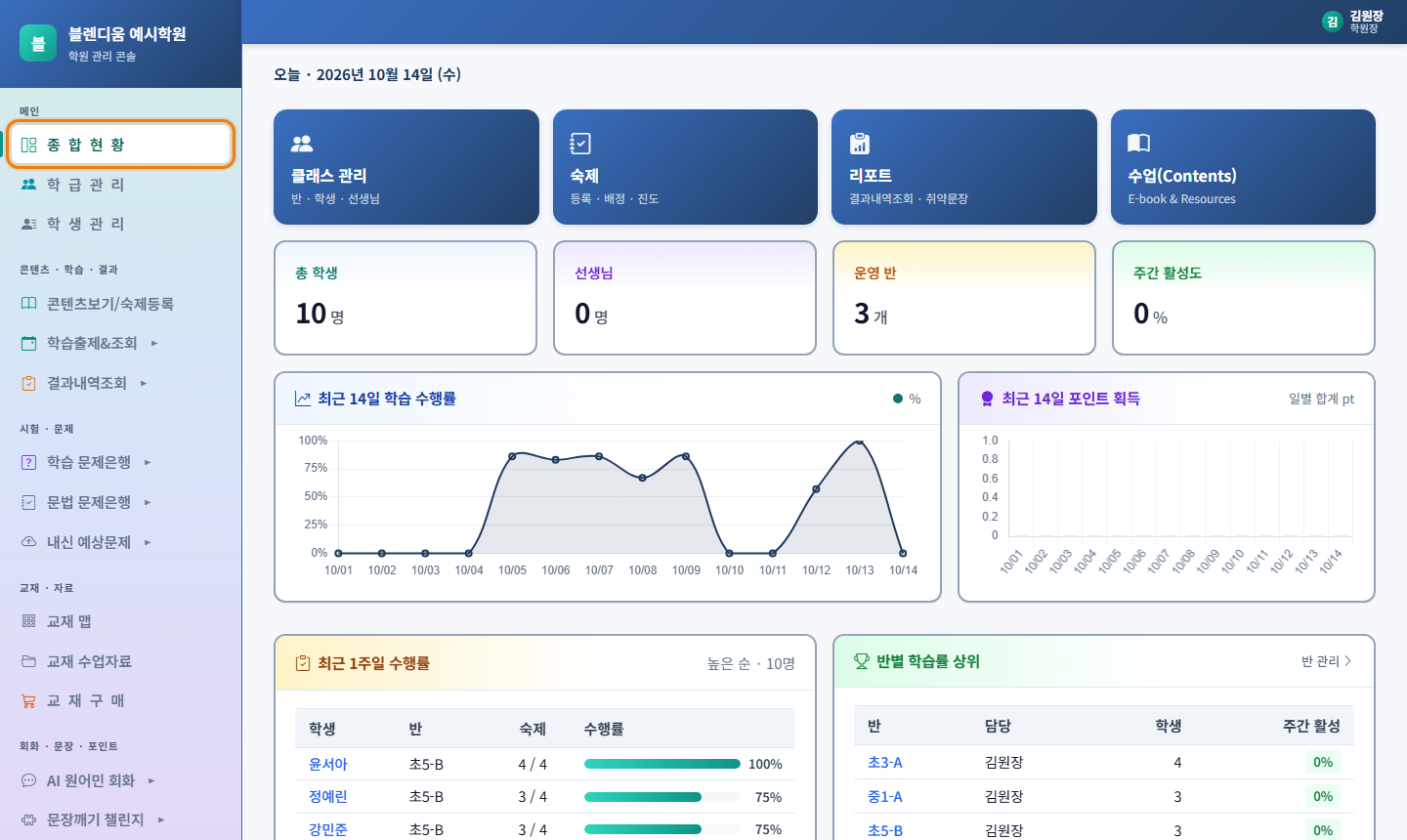Click the 콘텐츠보기/숙제등록 book icon
The width and height of the screenshot is (1407, 840).
pyautogui.click(x=29, y=304)
